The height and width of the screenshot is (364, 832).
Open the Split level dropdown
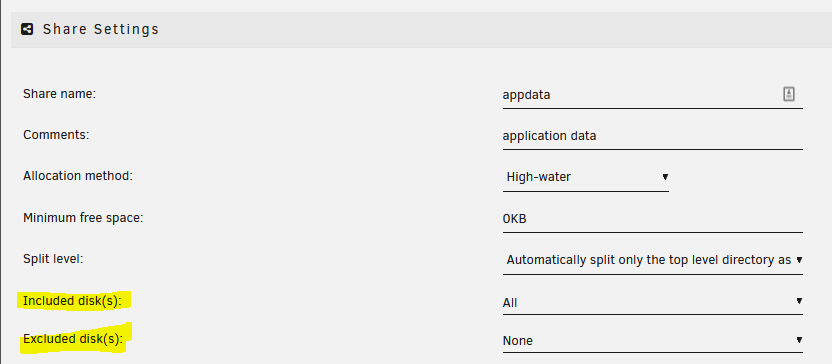click(652, 261)
